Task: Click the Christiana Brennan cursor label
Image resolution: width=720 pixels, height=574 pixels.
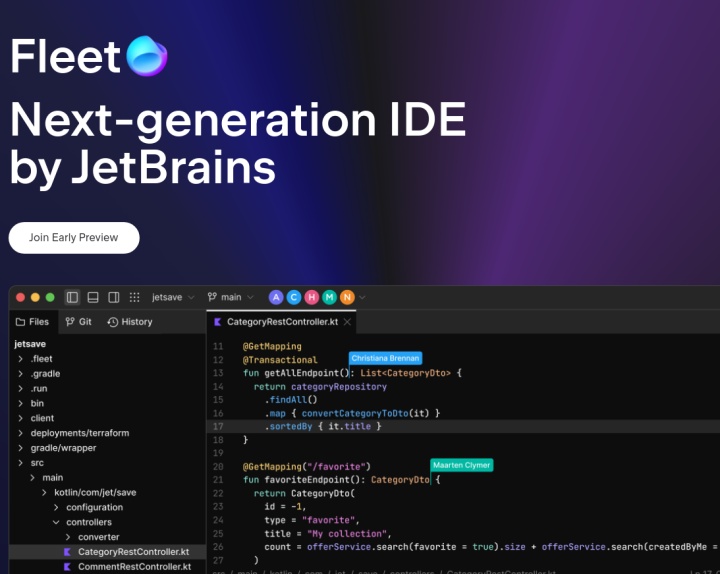Action: [385, 358]
